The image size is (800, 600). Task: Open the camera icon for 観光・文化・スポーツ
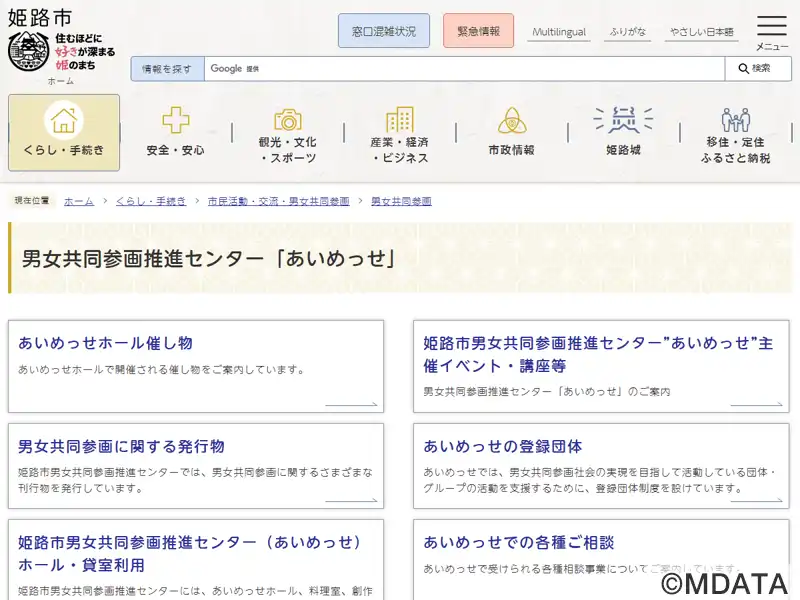[x=288, y=120]
